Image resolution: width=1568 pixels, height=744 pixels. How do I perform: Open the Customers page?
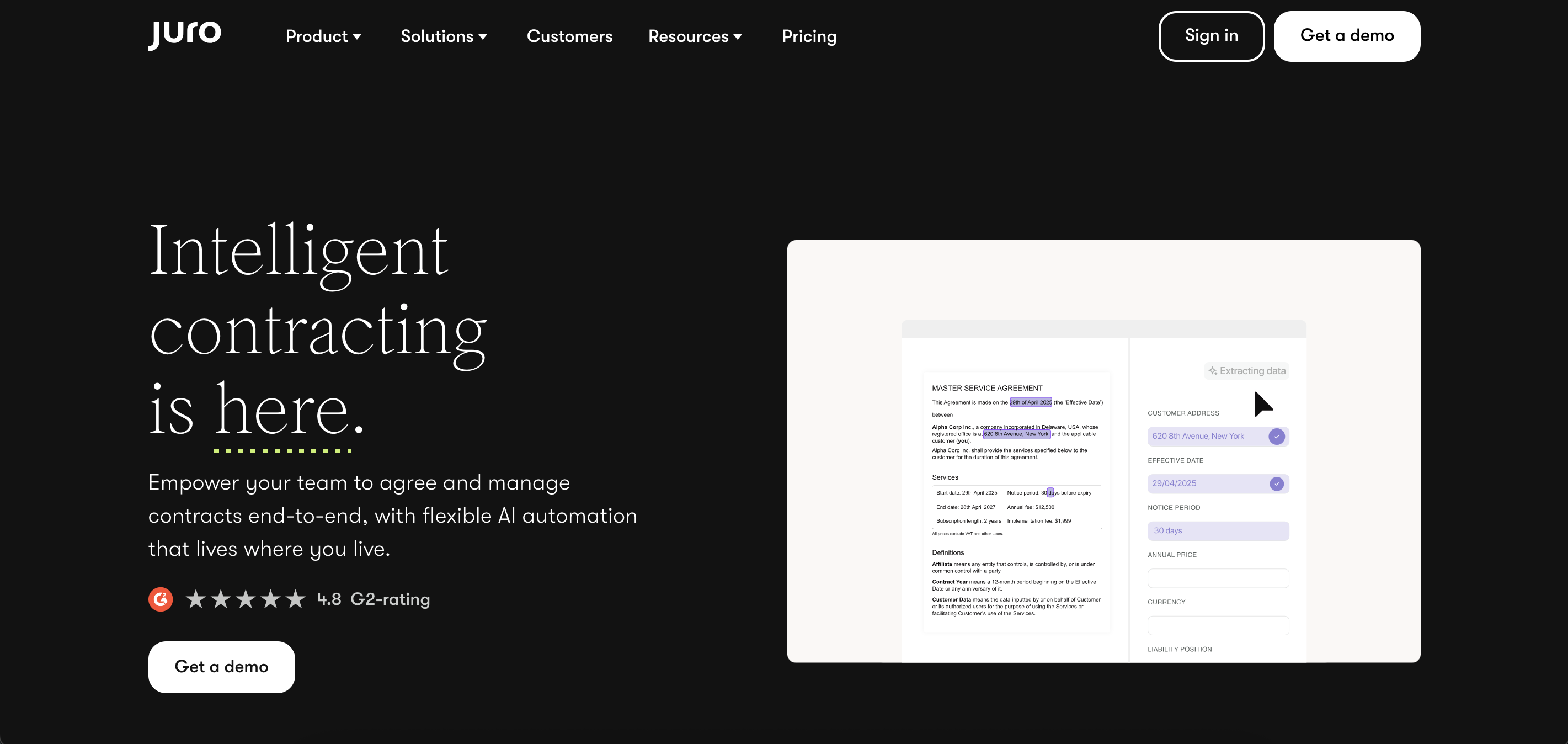(569, 36)
